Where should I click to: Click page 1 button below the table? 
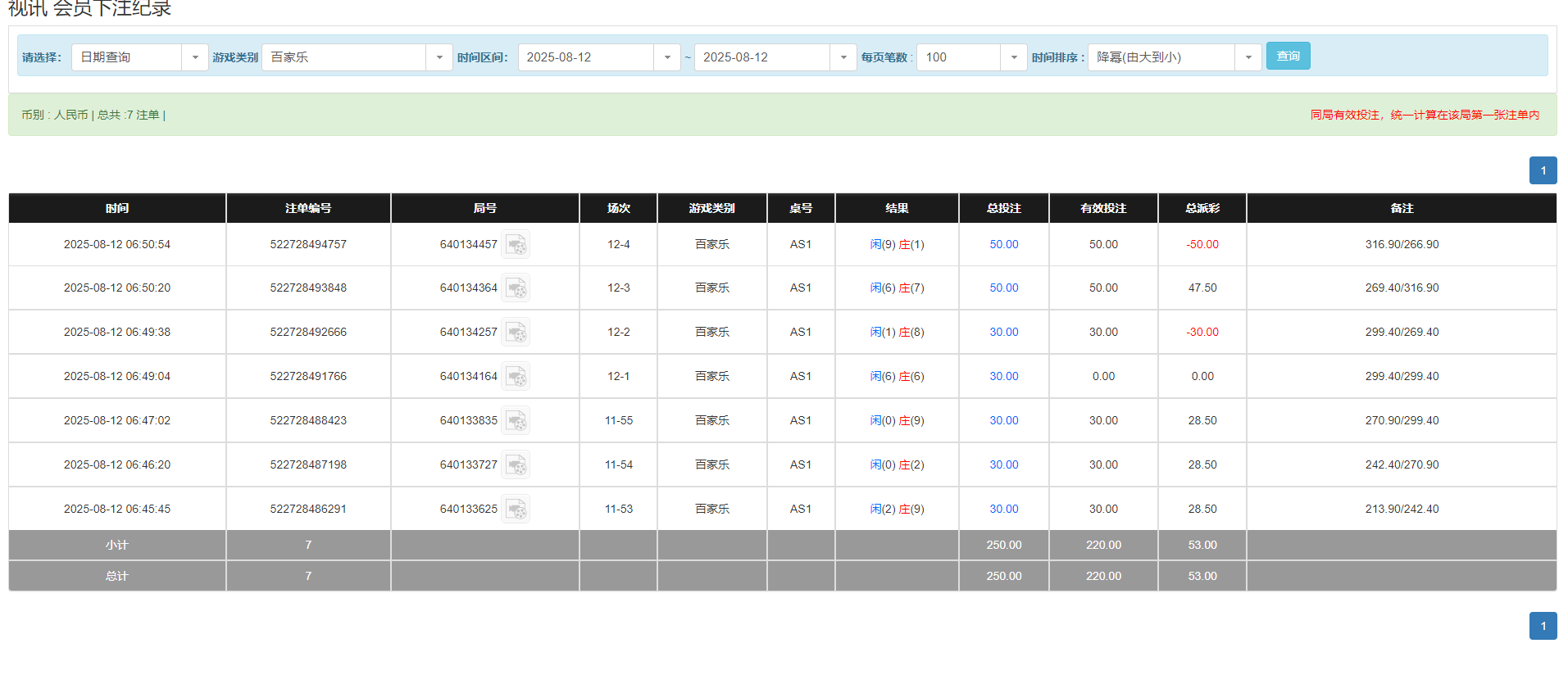pos(1543,626)
